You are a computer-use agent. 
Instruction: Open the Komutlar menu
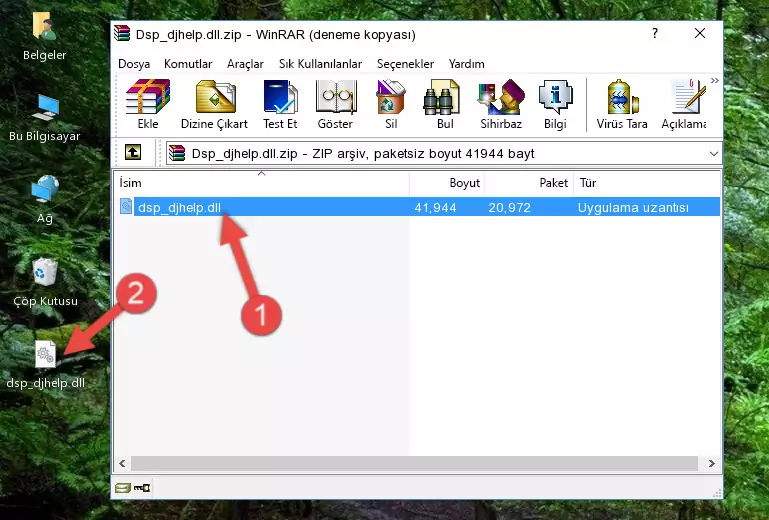[188, 64]
